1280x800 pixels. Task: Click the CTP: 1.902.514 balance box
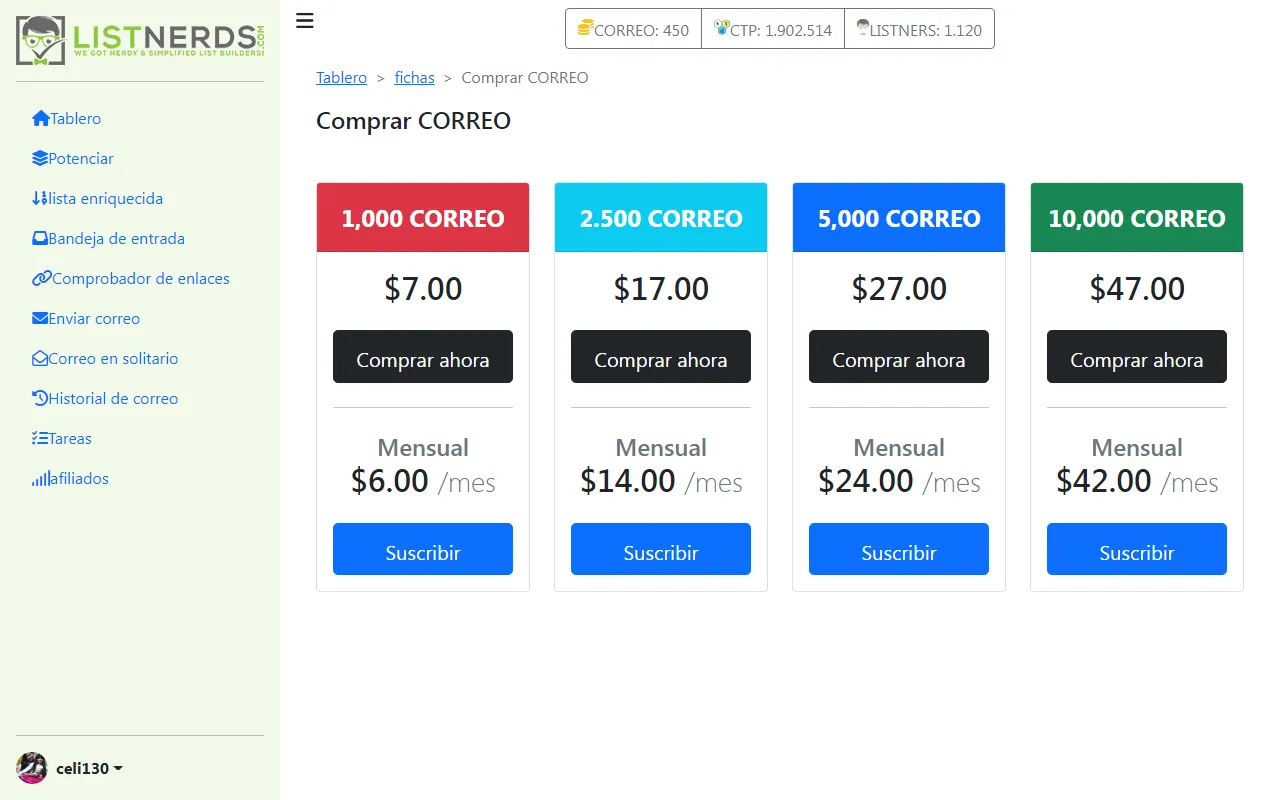pos(773,29)
